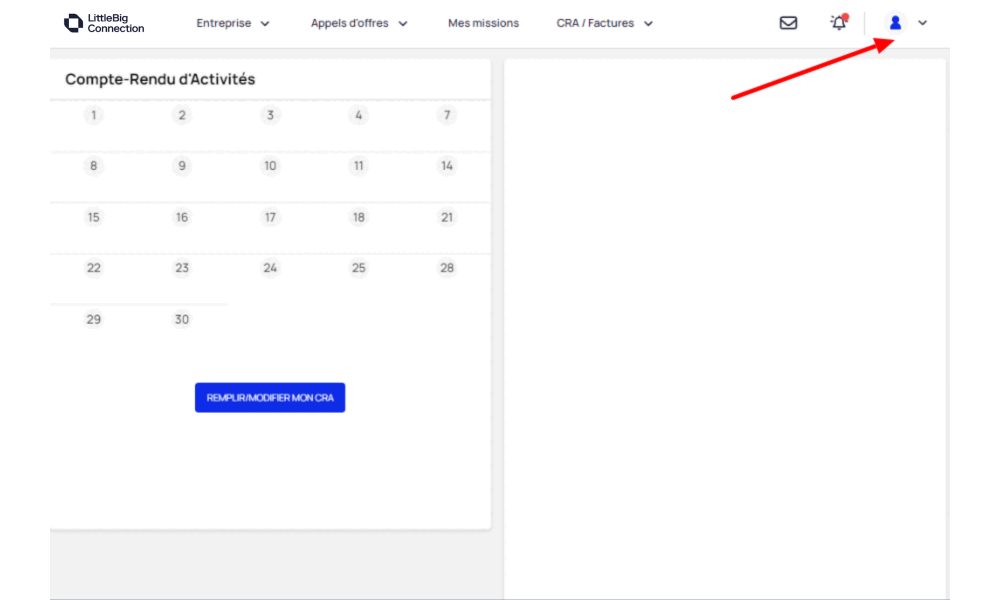Click the Compte-Rendu d'Activités heading
Viewport: 1000px width, 600px height.
(x=160, y=79)
